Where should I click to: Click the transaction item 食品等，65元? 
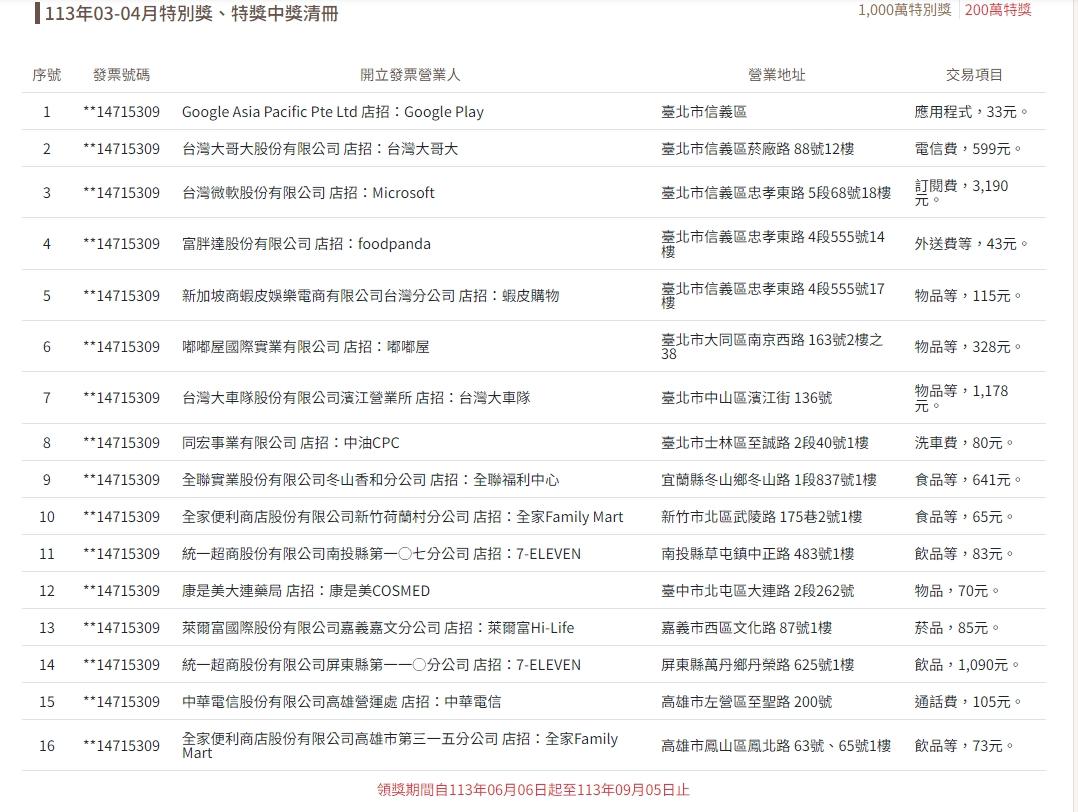coord(964,517)
